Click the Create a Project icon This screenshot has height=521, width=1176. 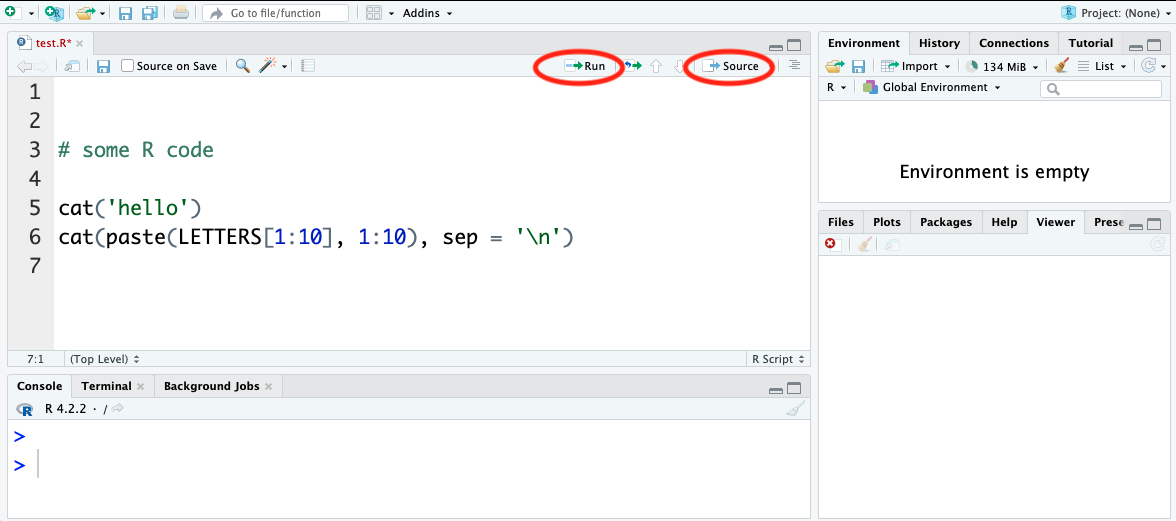point(54,13)
